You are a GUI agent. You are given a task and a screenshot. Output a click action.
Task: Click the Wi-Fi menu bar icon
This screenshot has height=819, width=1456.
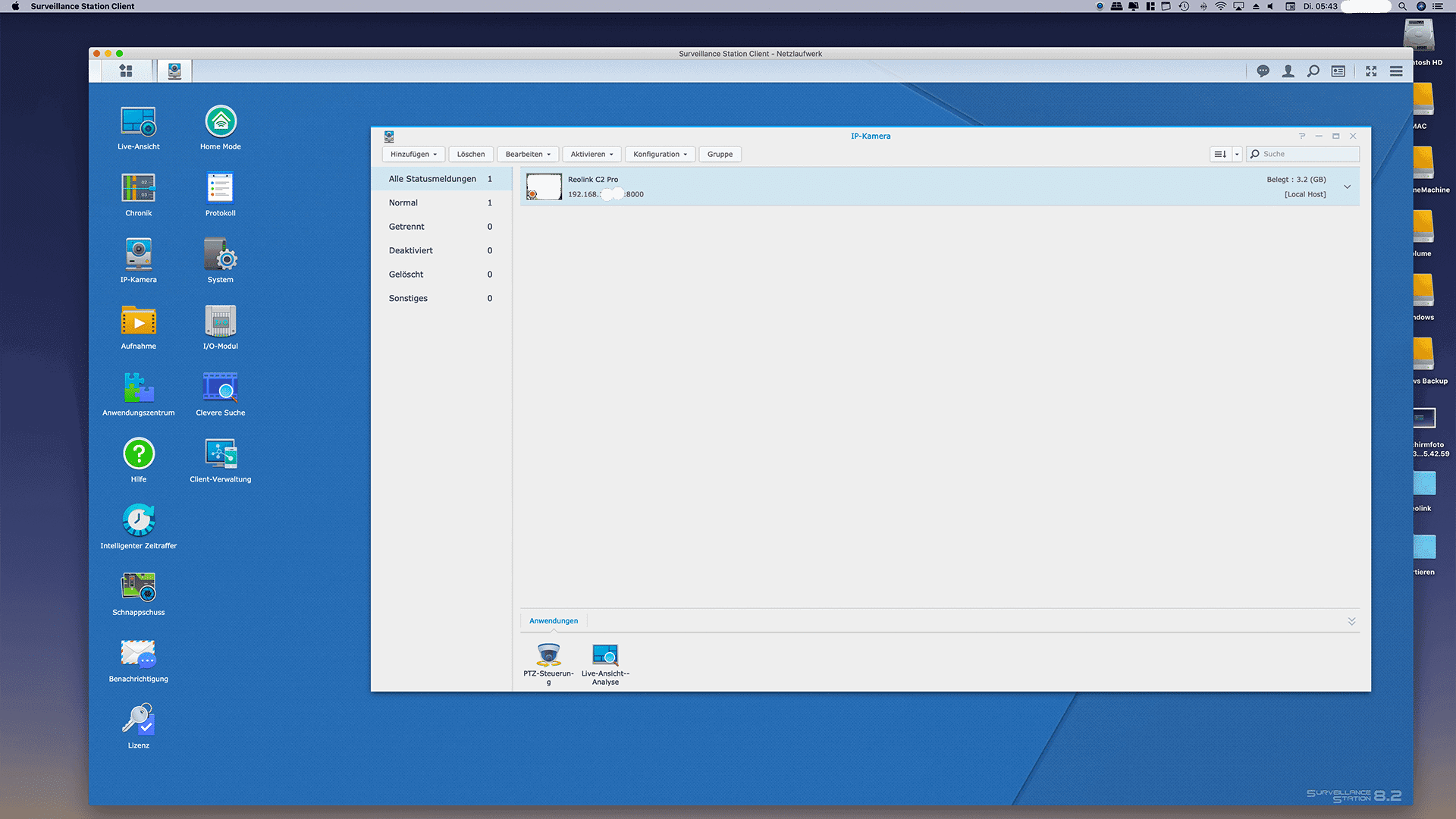point(1220,6)
